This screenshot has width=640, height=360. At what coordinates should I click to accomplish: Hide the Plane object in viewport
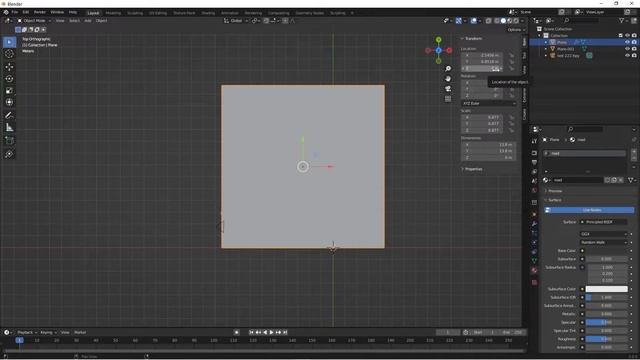coord(627,42)
